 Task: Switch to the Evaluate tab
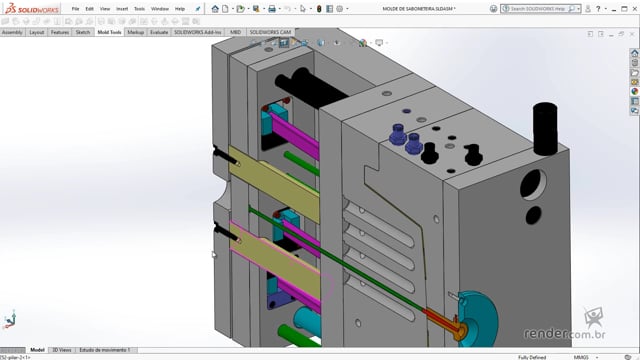click(159, 32)
